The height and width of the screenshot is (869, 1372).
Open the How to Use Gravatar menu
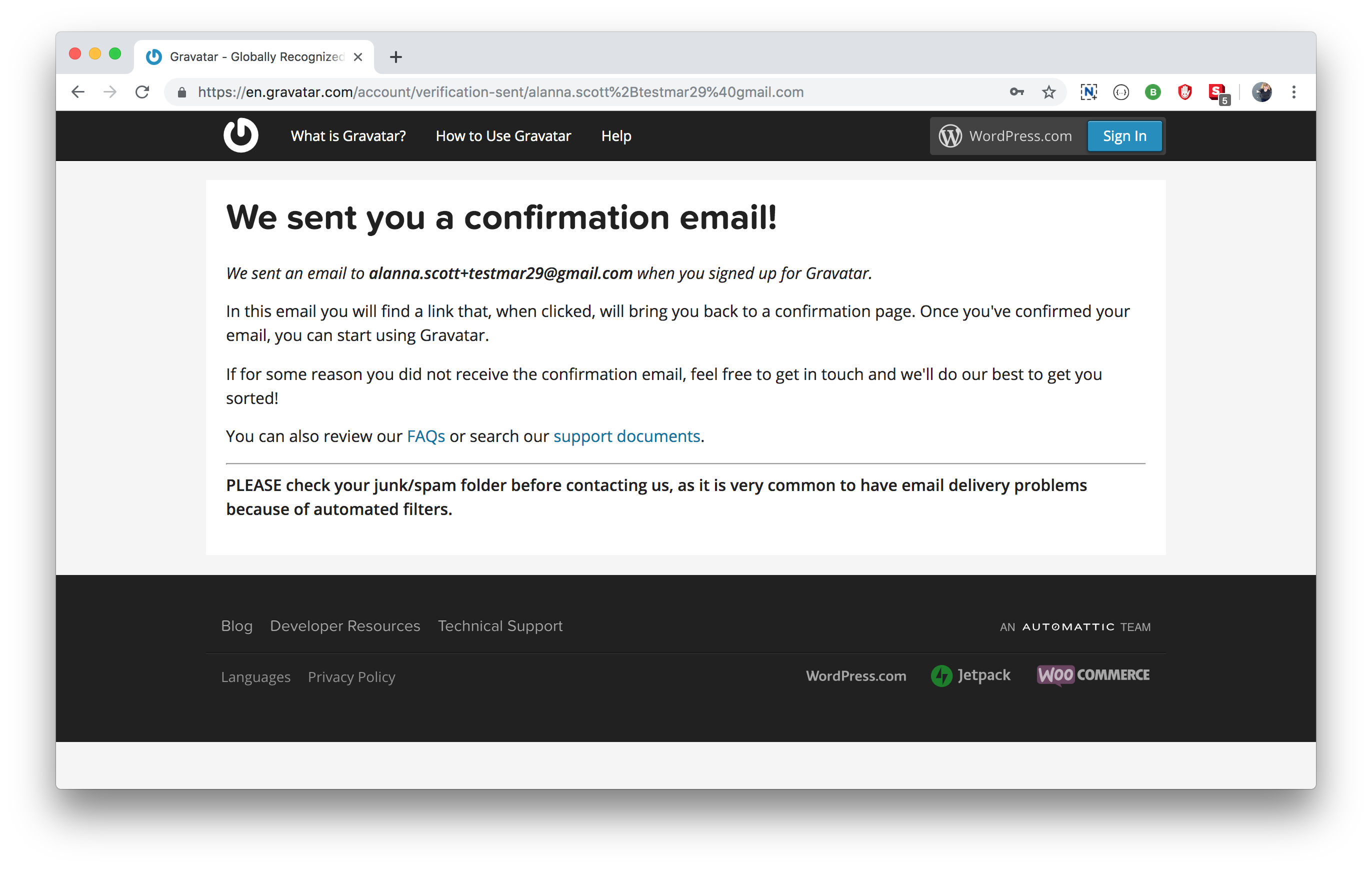tap(503, 136)
